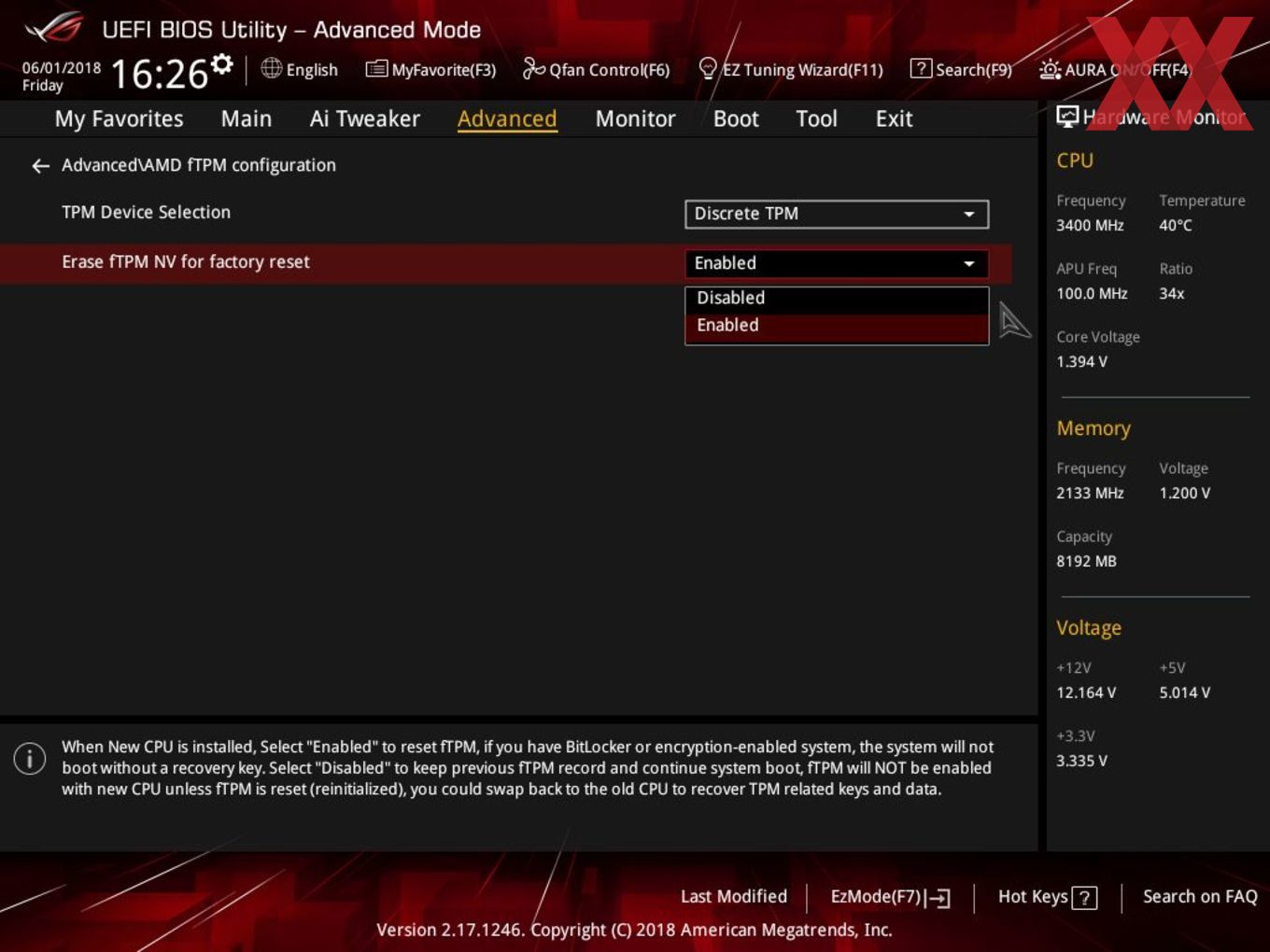Select Disabled in the dropdown list
The image size is (1270, 952).
coord(837,299)
